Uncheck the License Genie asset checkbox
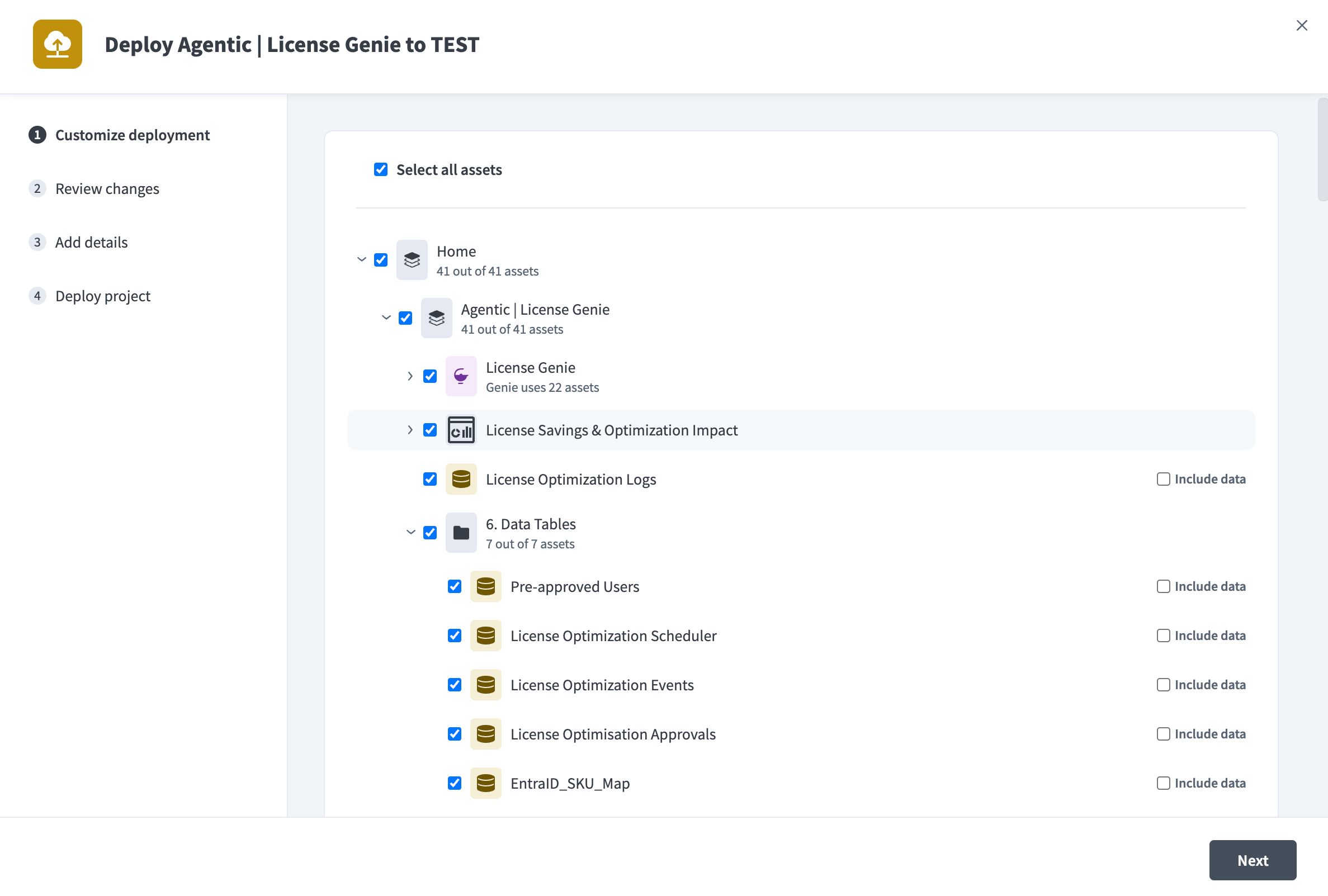This screenshot has height=896, width=1328. click(430, 376)
